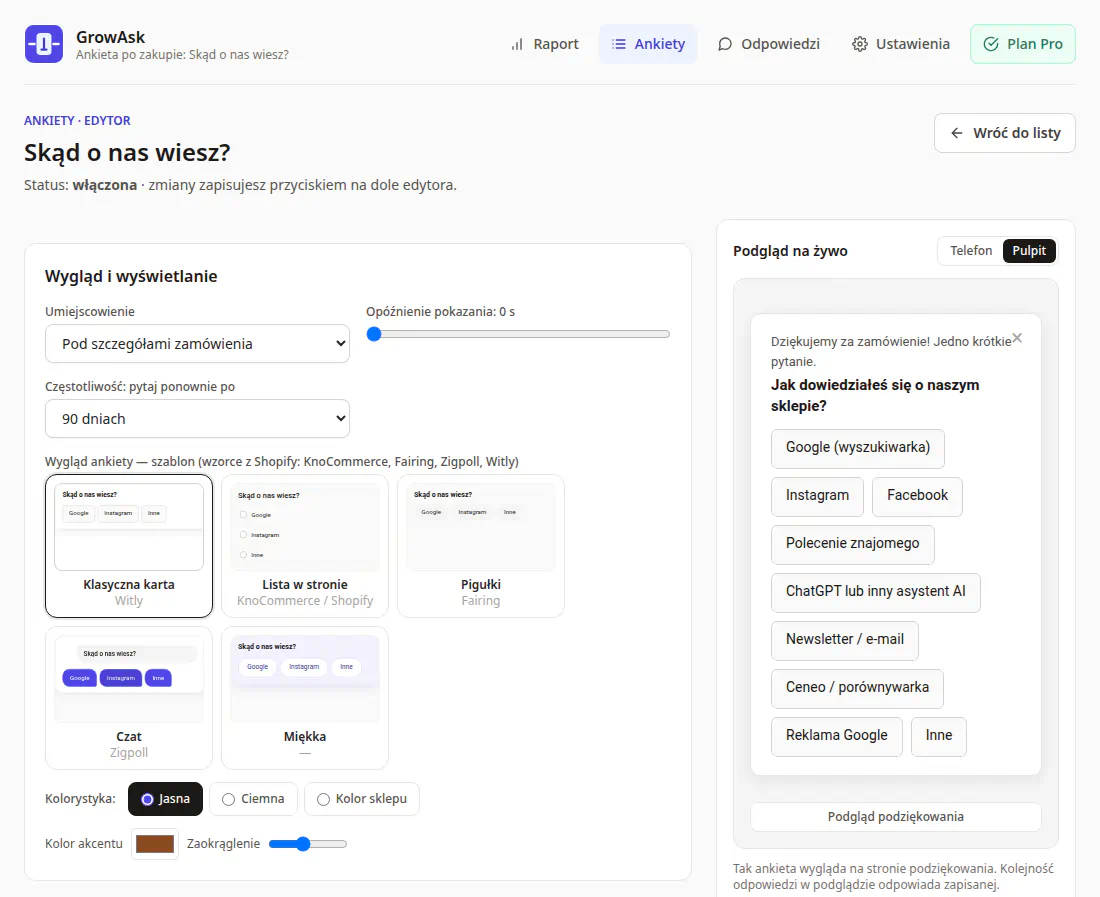The image size is (1100, 897).
Task: Select the Reklama Google answer
Action: pos(836,736)
